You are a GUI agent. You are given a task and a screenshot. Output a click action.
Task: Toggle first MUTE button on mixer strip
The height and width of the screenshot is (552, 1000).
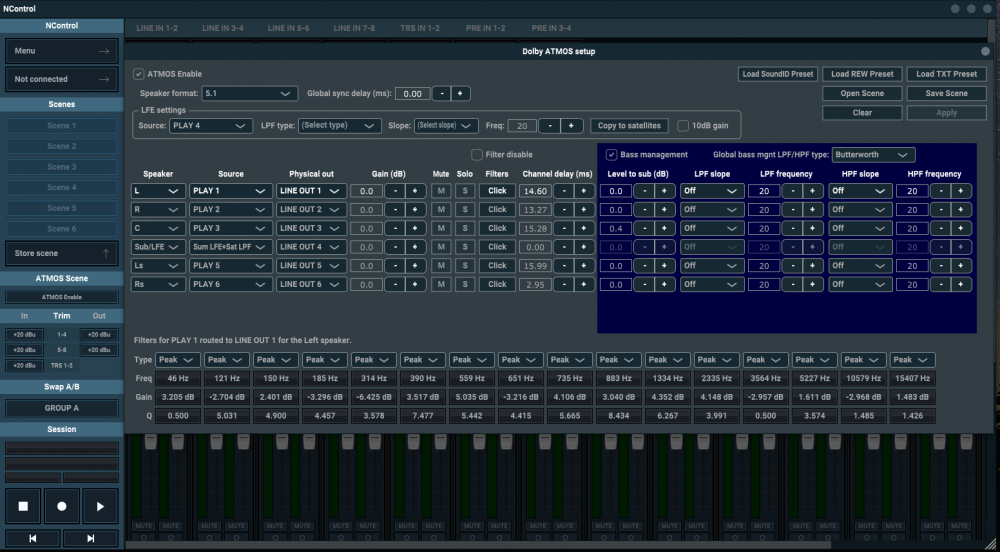tap(143, 526)
